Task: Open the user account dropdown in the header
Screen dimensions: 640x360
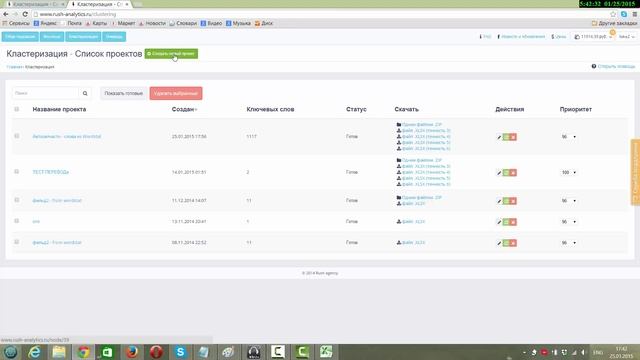Action: pos(627,37)
